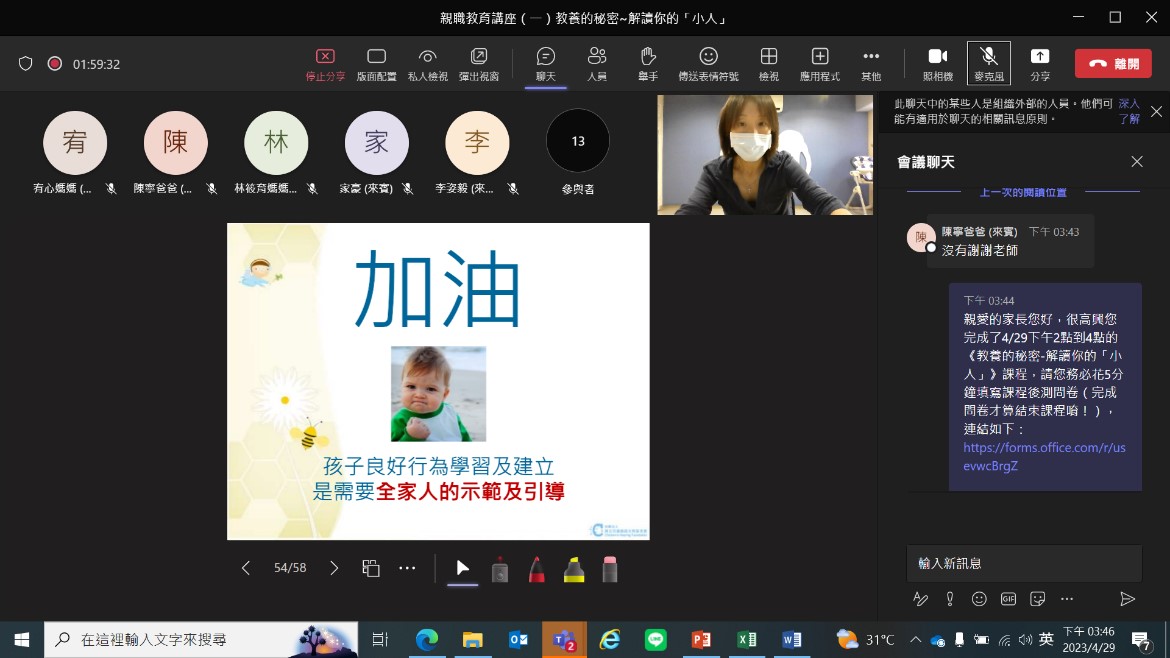Viewport: 1170px width, 658px height.
Task: Click the 彈出視窗 pop-out icon
Action: tap(479, 57)
